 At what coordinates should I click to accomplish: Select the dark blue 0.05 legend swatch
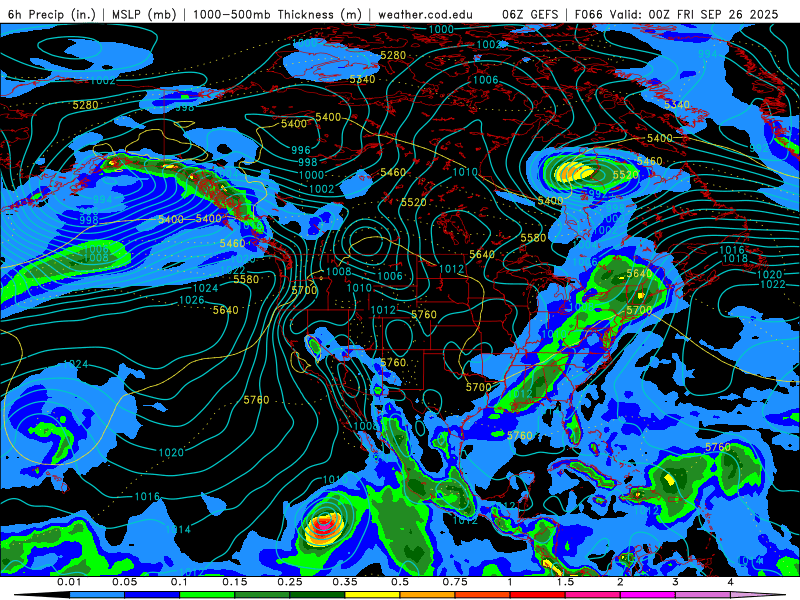point(152,595)
